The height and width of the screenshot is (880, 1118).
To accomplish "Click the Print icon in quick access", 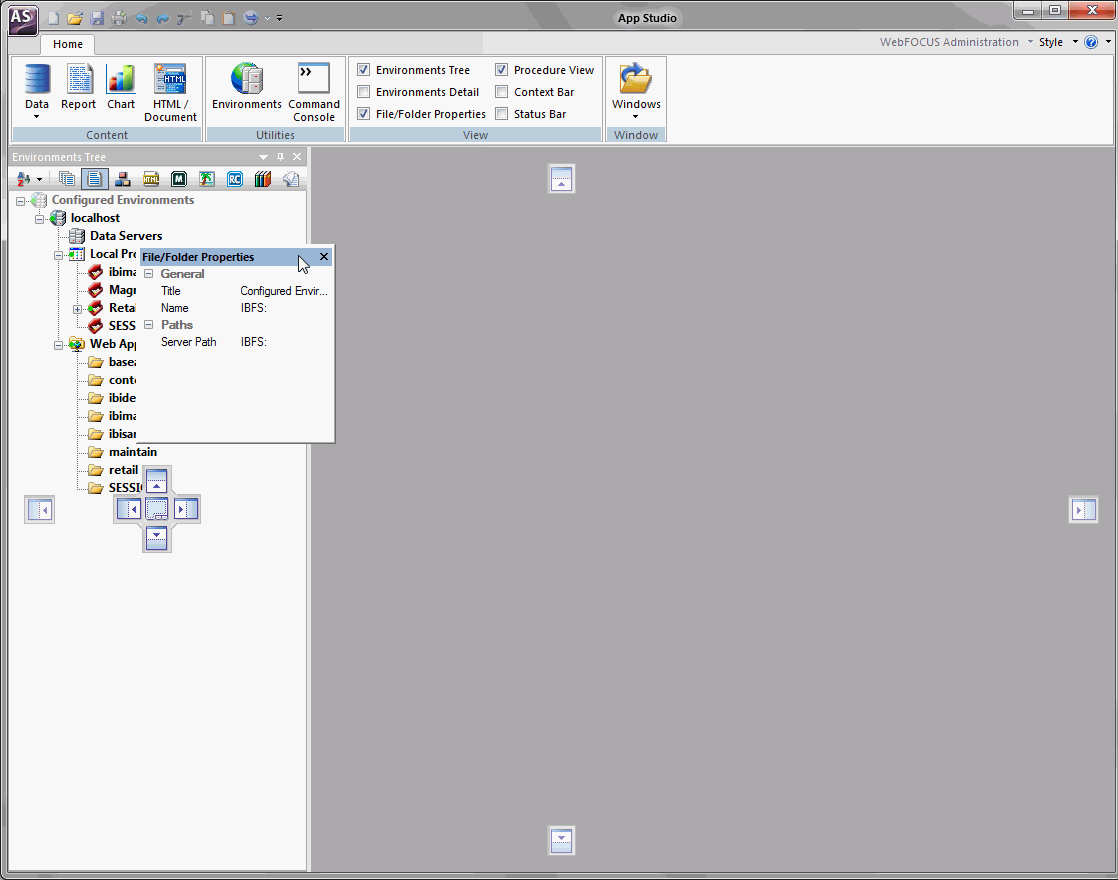I will pyautogui.click(x=119, y=19).
